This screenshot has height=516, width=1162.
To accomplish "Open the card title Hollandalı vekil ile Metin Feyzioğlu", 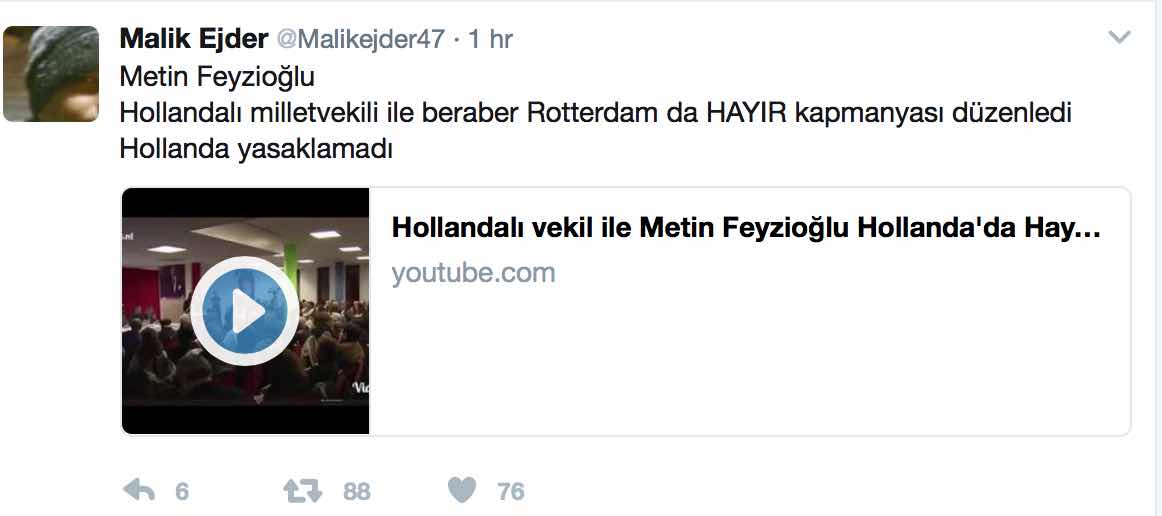I will pyautogui.click(x=746, y=228).
